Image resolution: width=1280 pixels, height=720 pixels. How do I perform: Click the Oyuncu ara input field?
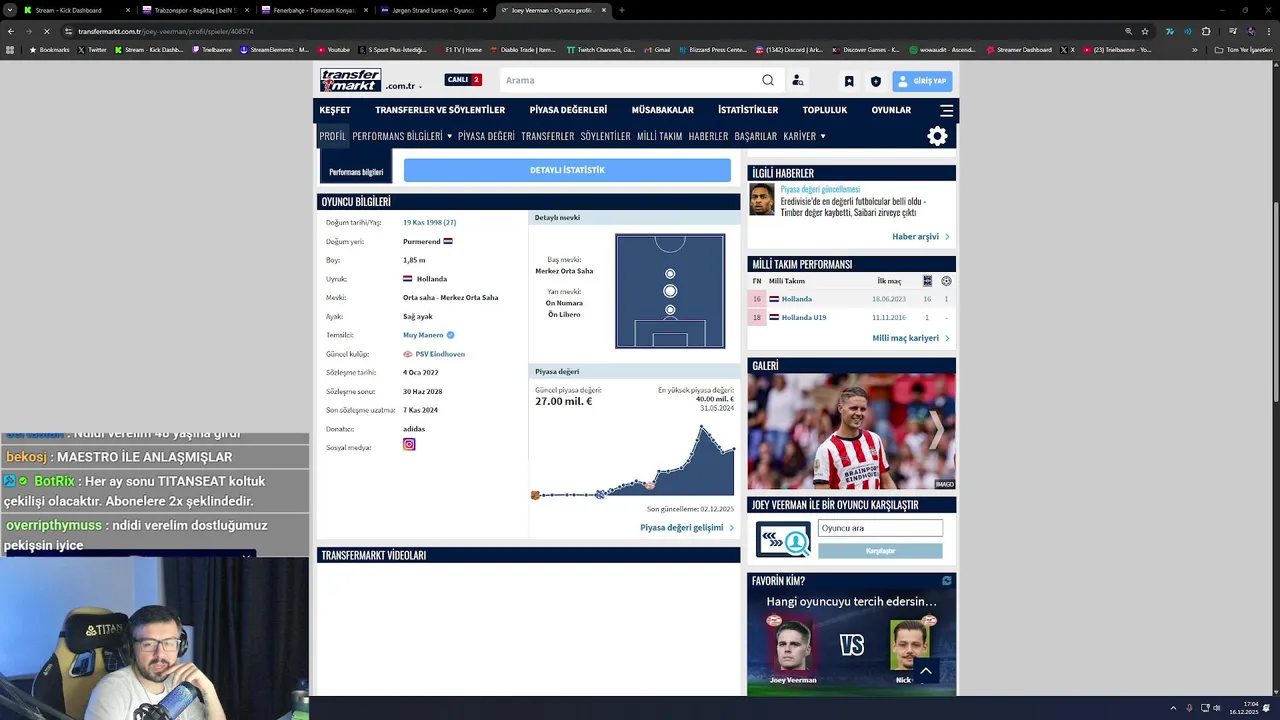click(880, 528)
